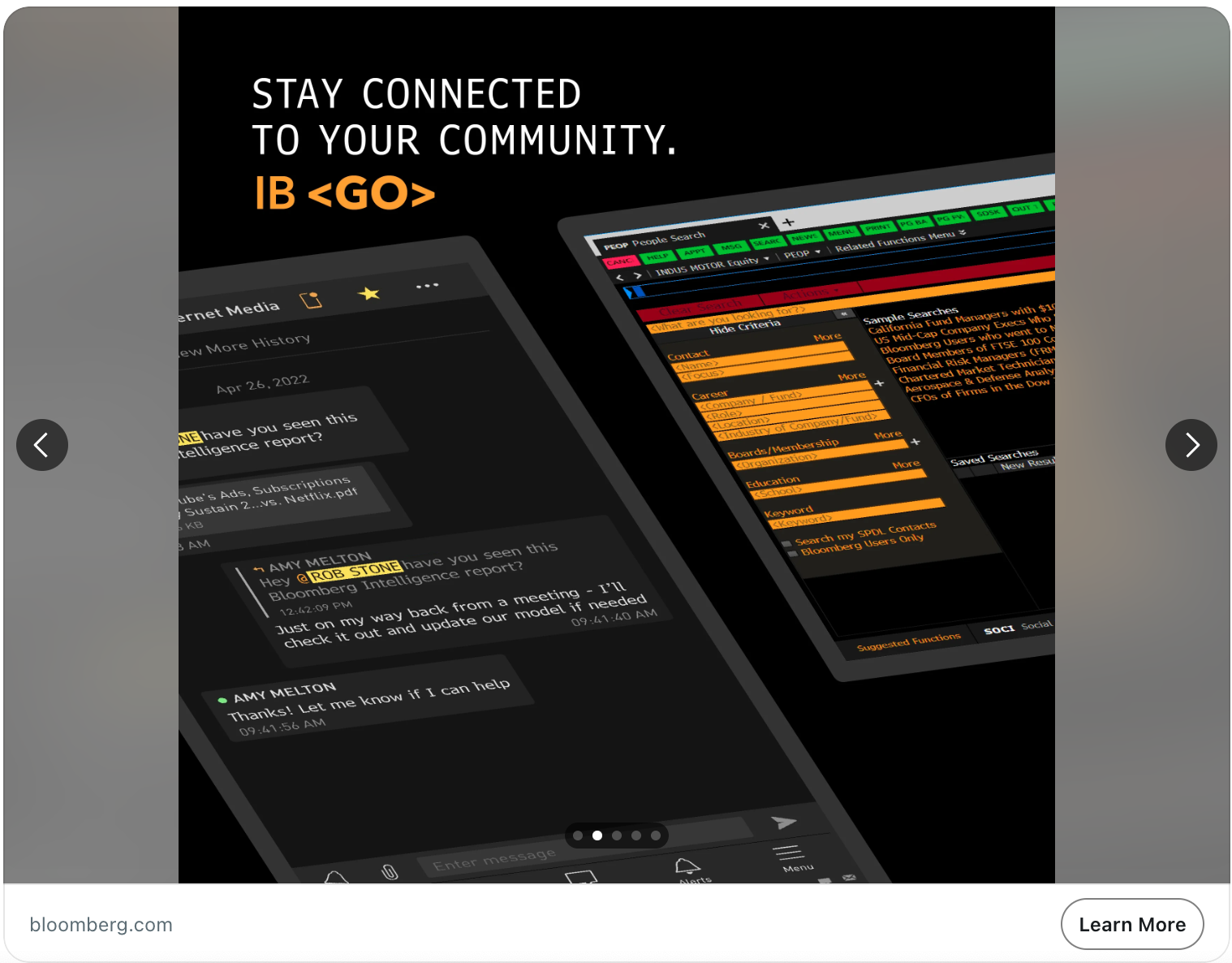Select the second carousel dot indicator
This screenshot has width=1232, height=963.
click(597, 836)
